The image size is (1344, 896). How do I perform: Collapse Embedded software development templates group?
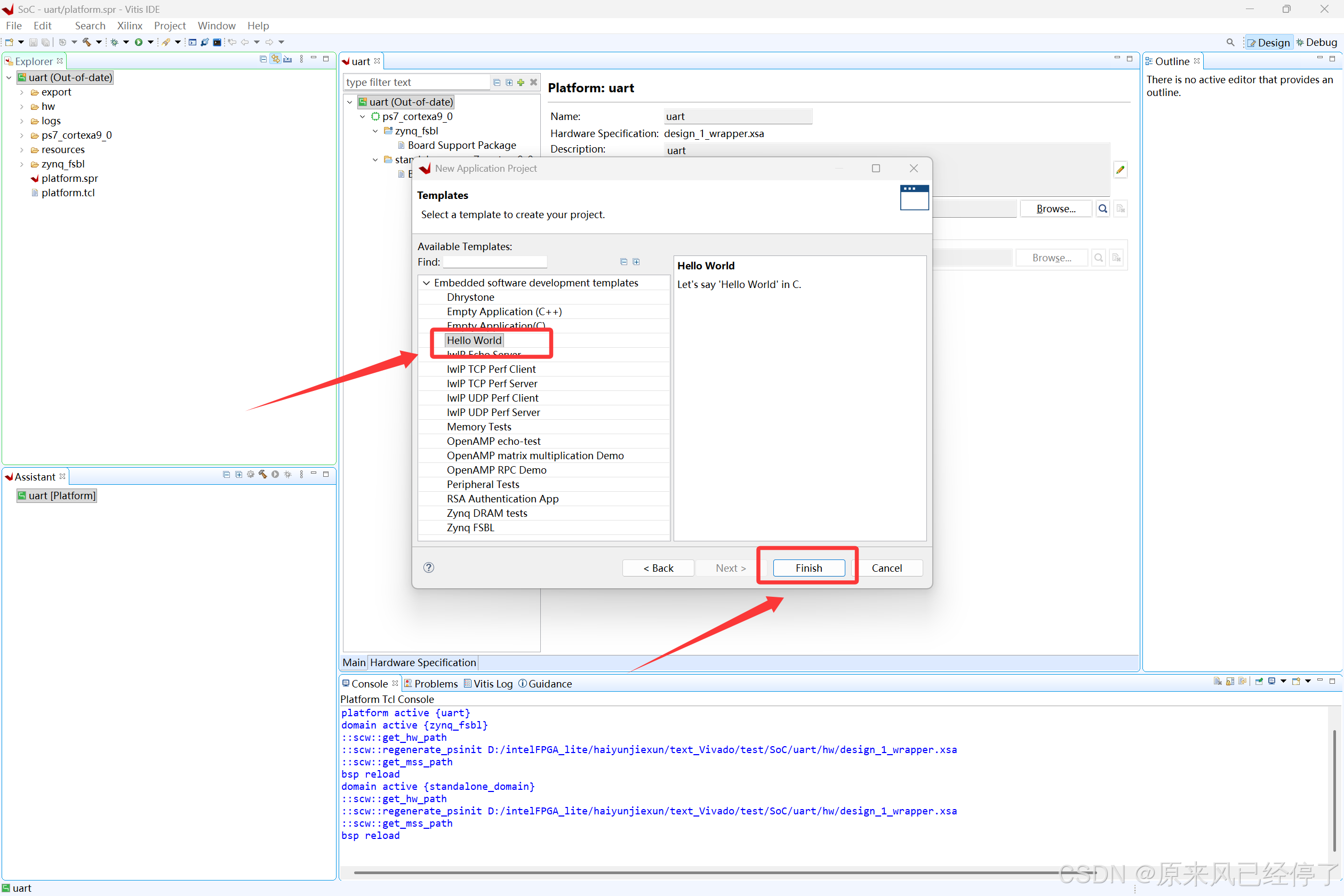[x=426, y=283]
